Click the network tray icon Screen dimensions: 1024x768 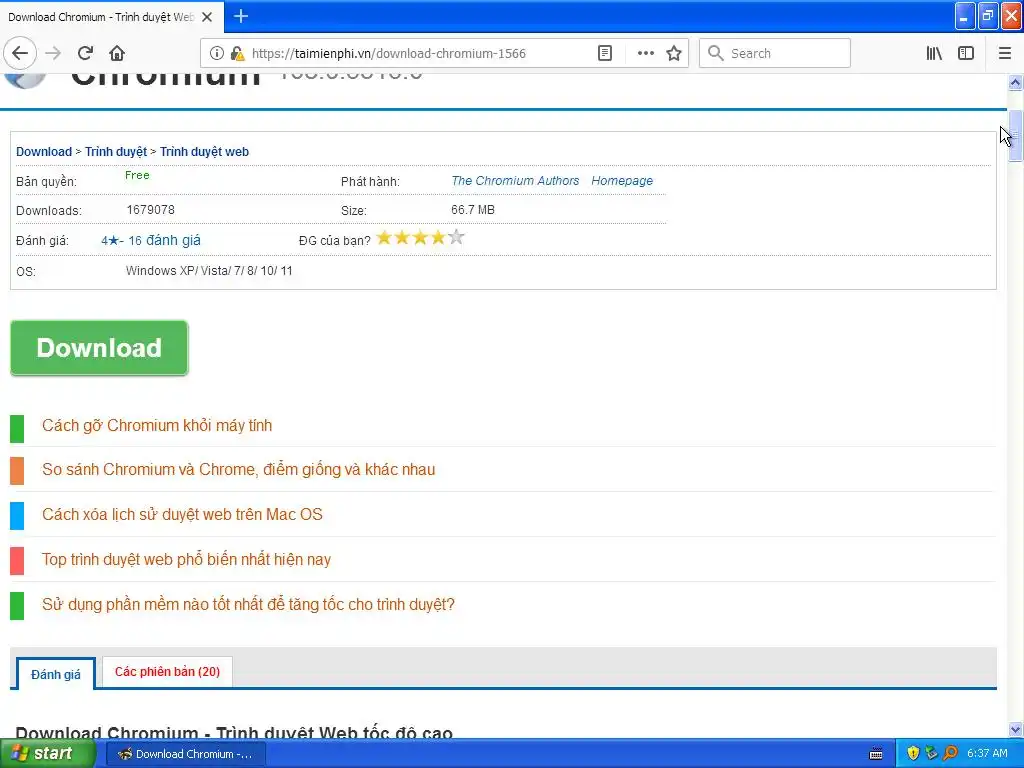pos(931,754)
